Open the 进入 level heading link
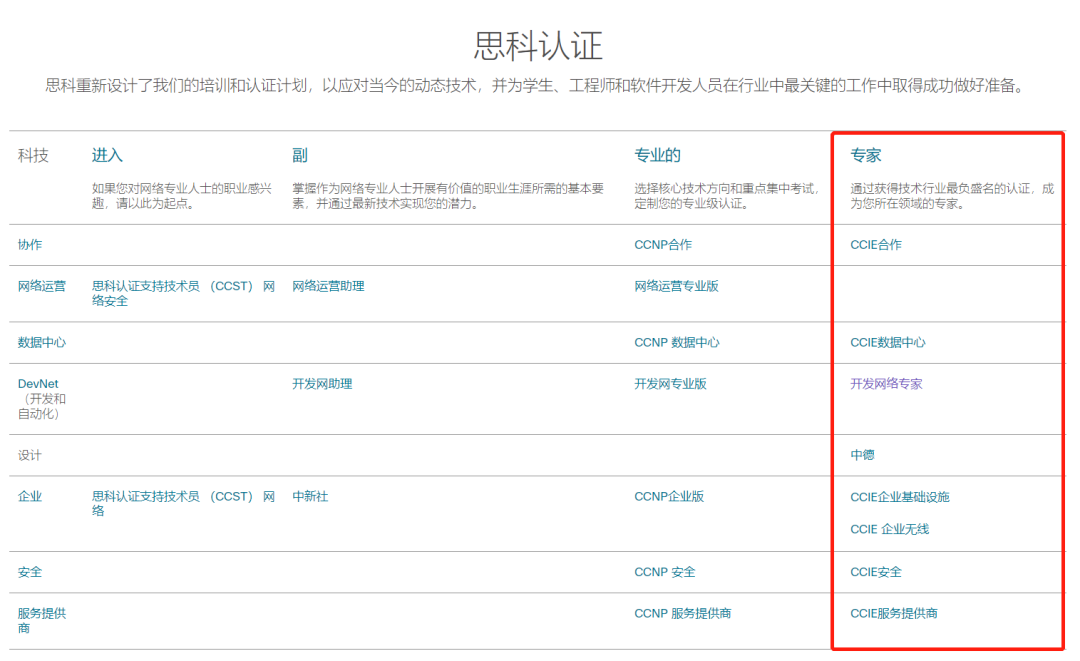This screenshot has width=1080, height=661. (x=107, y=156)
